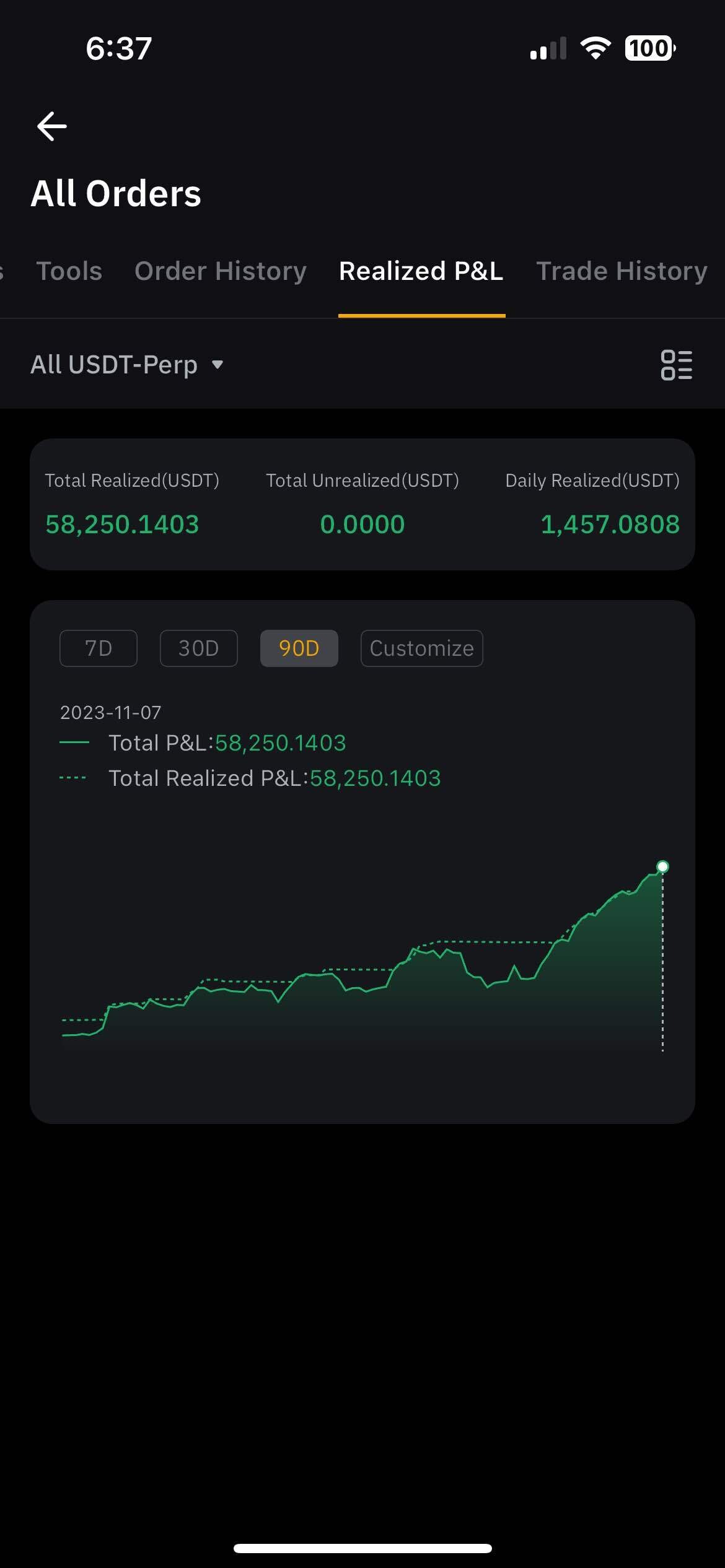Tap the battery indicator showing 100
The width and height of the screenshot is (725, 1568).
pos(649,48)
